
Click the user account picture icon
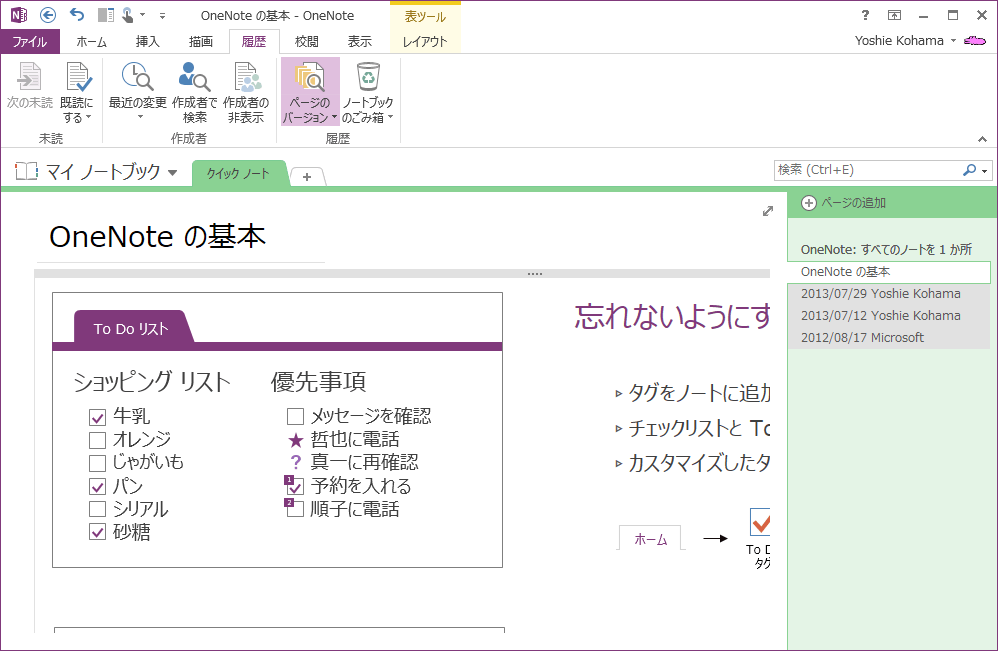975,41
